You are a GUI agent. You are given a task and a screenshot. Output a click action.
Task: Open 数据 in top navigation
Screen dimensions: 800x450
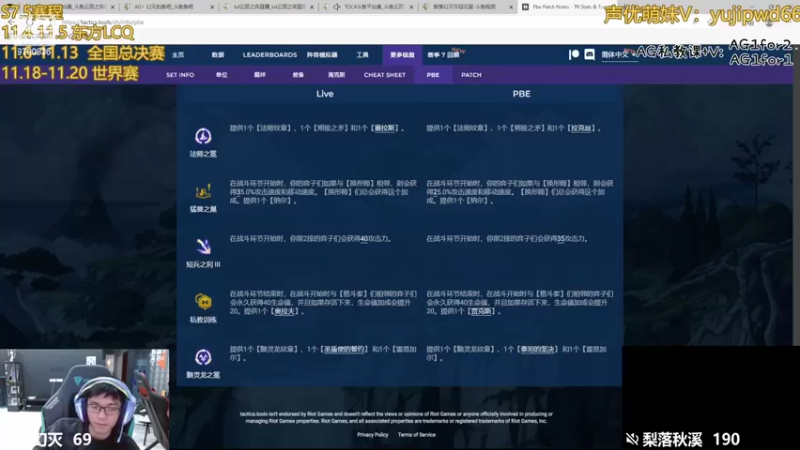click(x=218, y=55)
